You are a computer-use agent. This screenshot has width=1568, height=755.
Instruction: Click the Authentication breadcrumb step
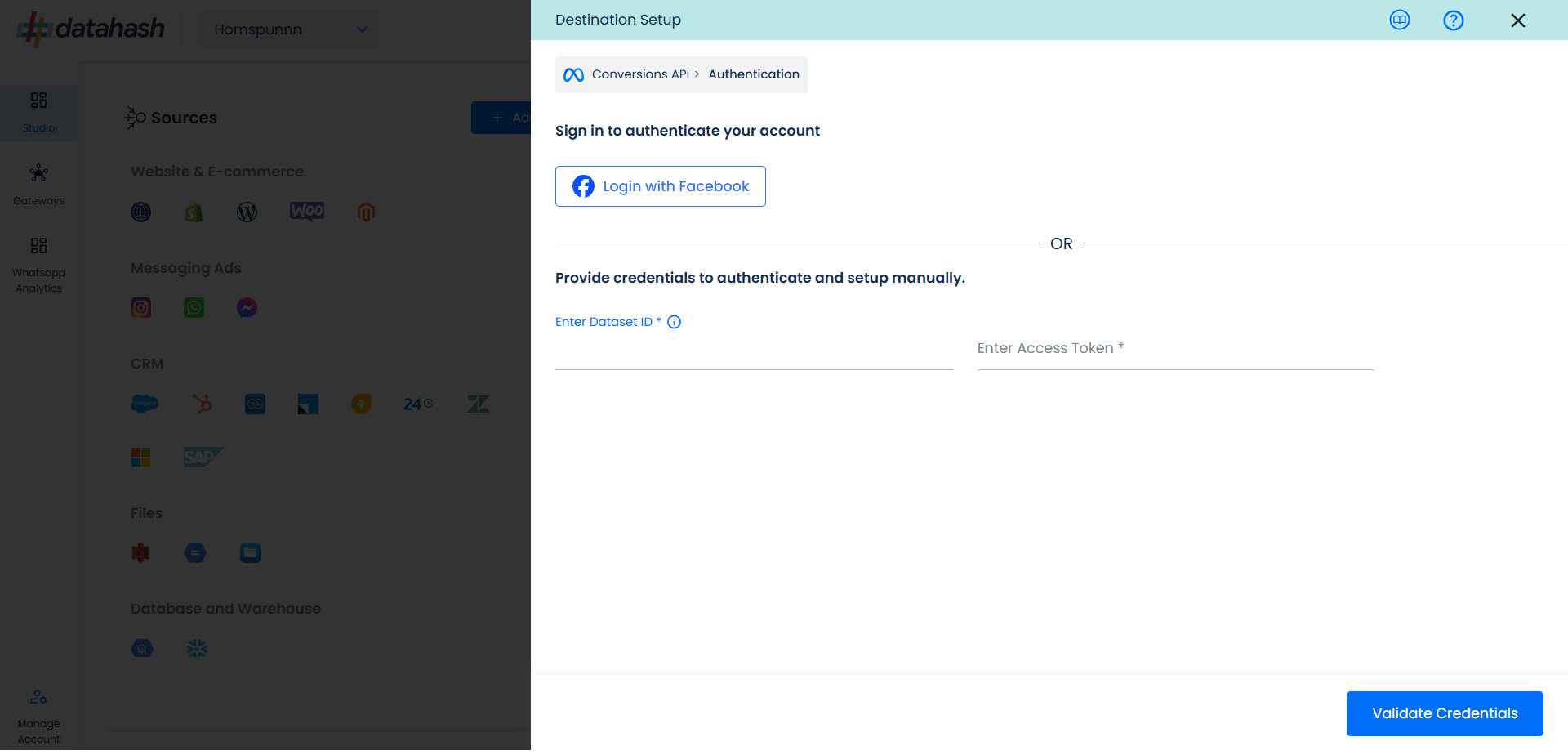[753, 74]
